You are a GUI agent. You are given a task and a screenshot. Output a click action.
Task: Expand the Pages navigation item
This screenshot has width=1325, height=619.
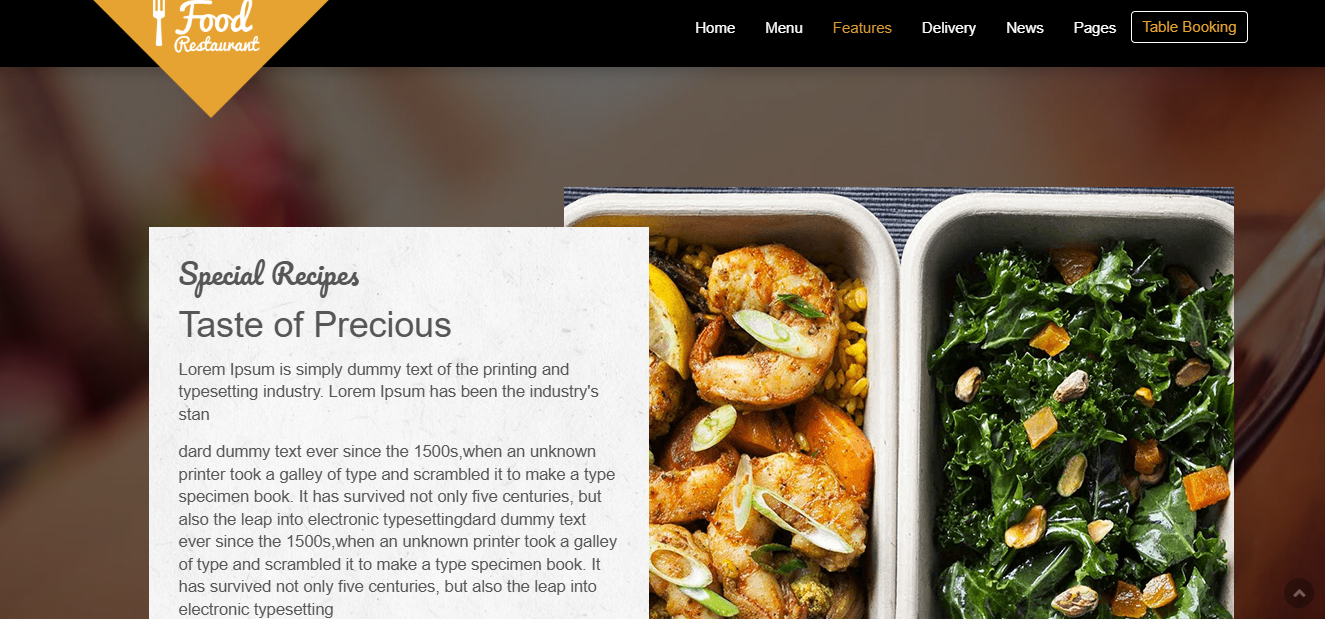tap(1095, 28)
